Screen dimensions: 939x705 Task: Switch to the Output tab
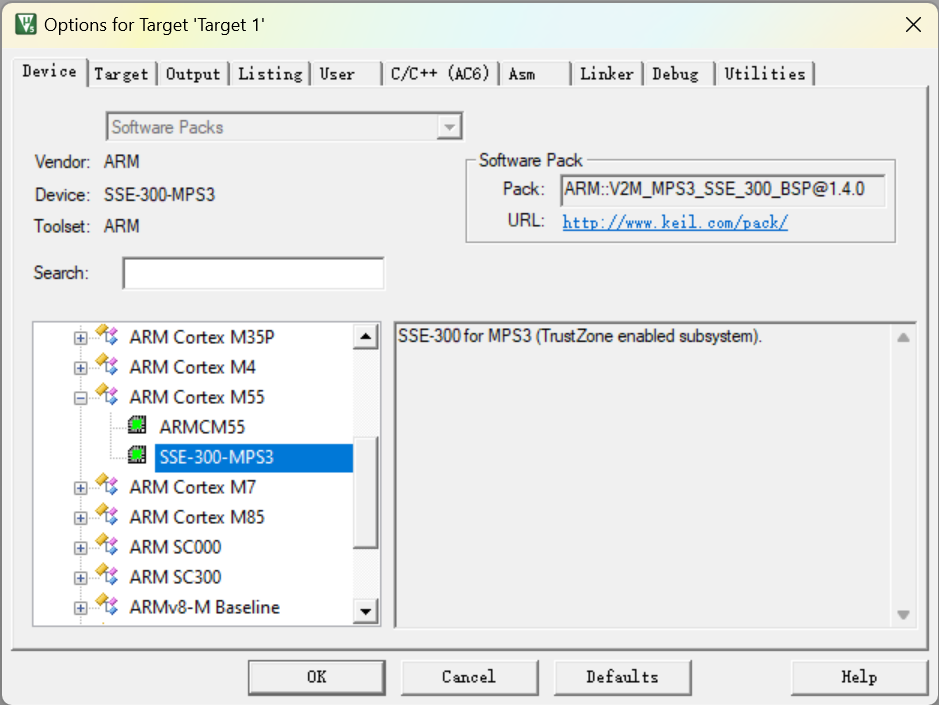coord(193,74)
